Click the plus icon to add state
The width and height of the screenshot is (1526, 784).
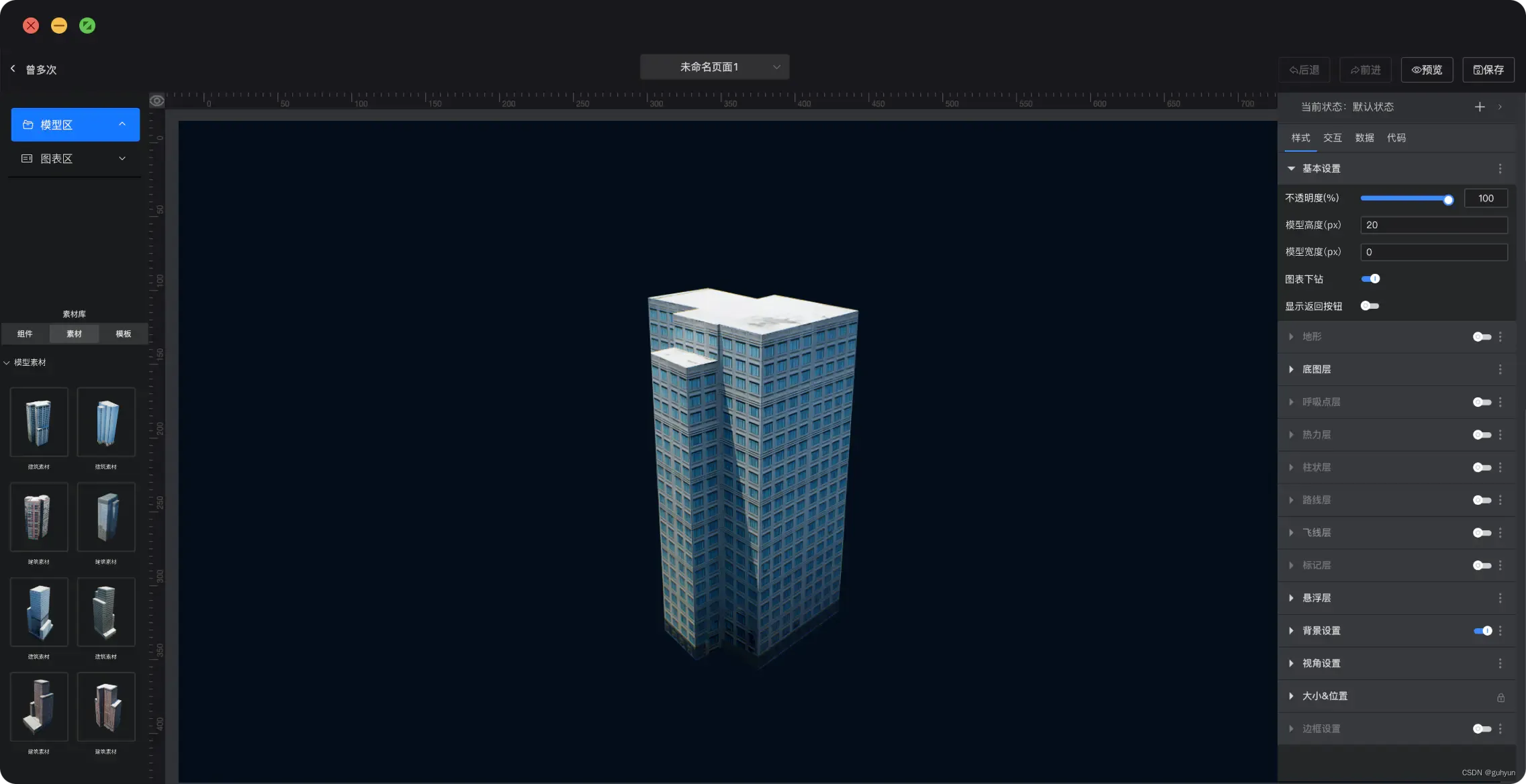[1480, 107]
